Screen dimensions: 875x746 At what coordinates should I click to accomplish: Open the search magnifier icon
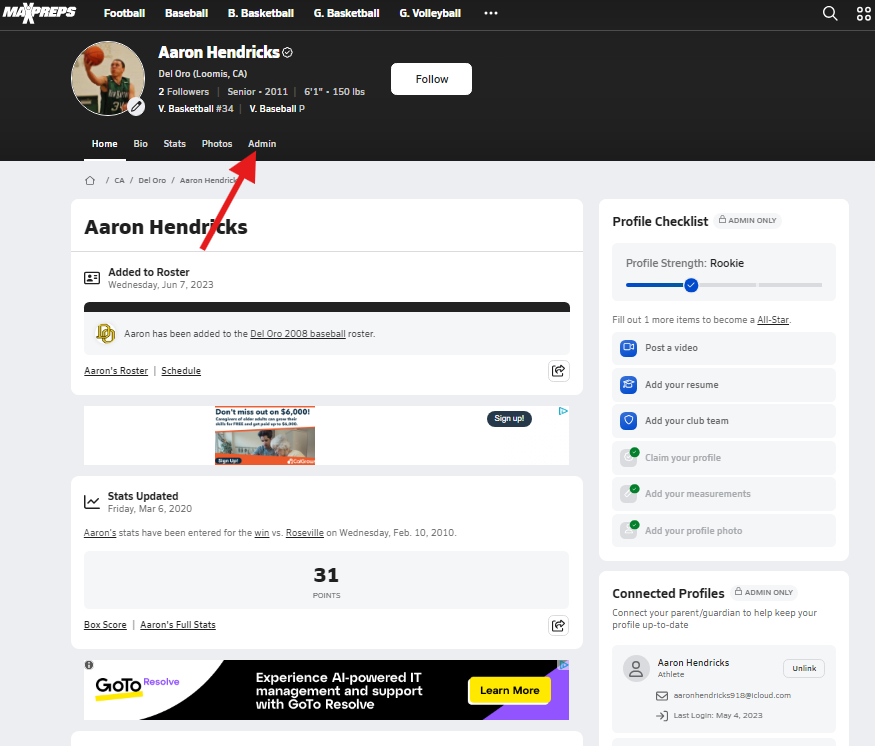click(829, 13)
